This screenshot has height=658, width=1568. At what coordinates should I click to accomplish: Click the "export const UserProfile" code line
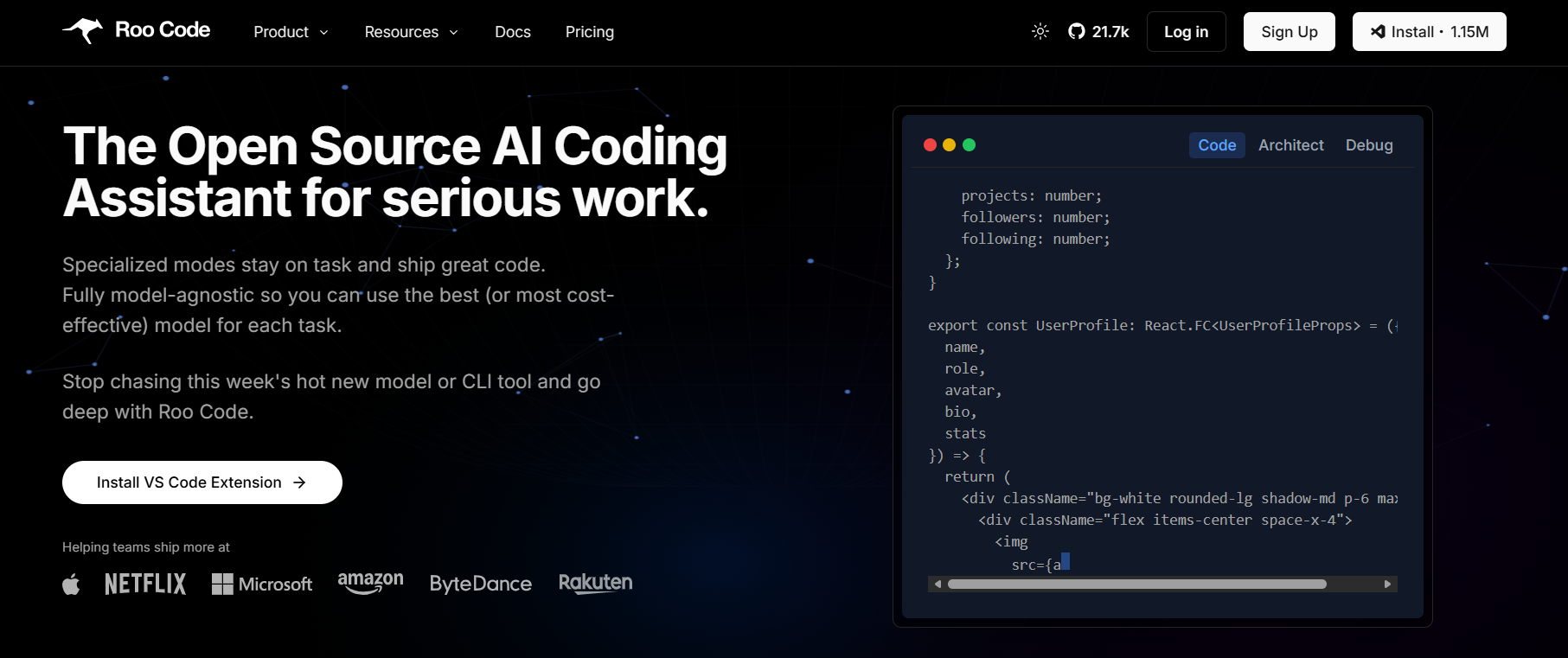tap(1162, 326)
